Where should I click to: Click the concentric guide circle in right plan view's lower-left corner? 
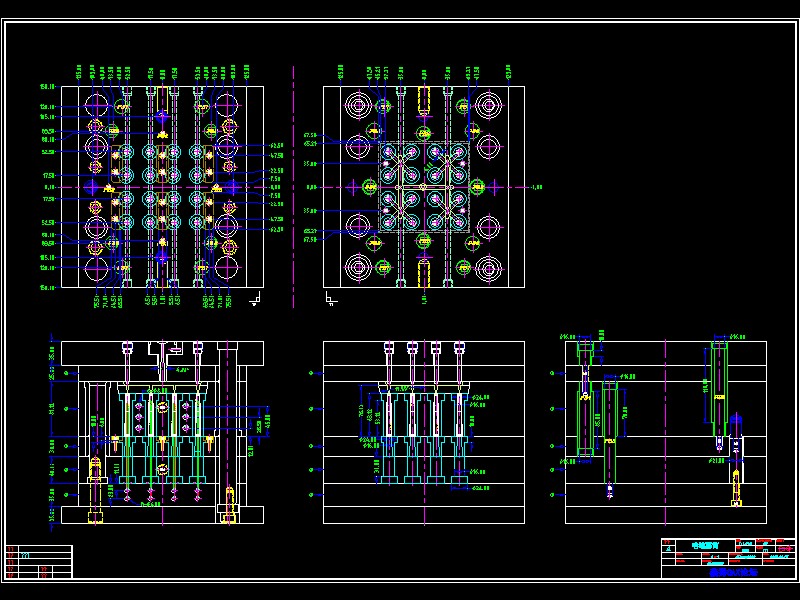(x=358, y=268)
